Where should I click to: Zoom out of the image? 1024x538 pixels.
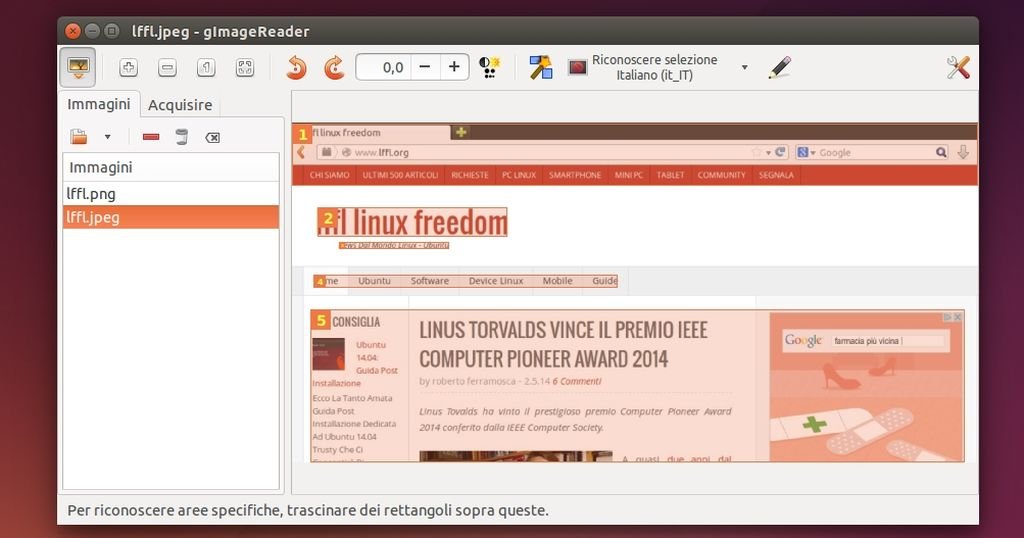point(167,67)
